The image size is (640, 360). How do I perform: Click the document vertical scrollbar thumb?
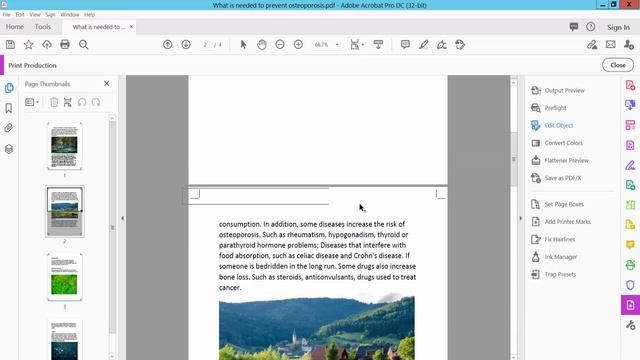pyautogui.click(x=514, y=159)
